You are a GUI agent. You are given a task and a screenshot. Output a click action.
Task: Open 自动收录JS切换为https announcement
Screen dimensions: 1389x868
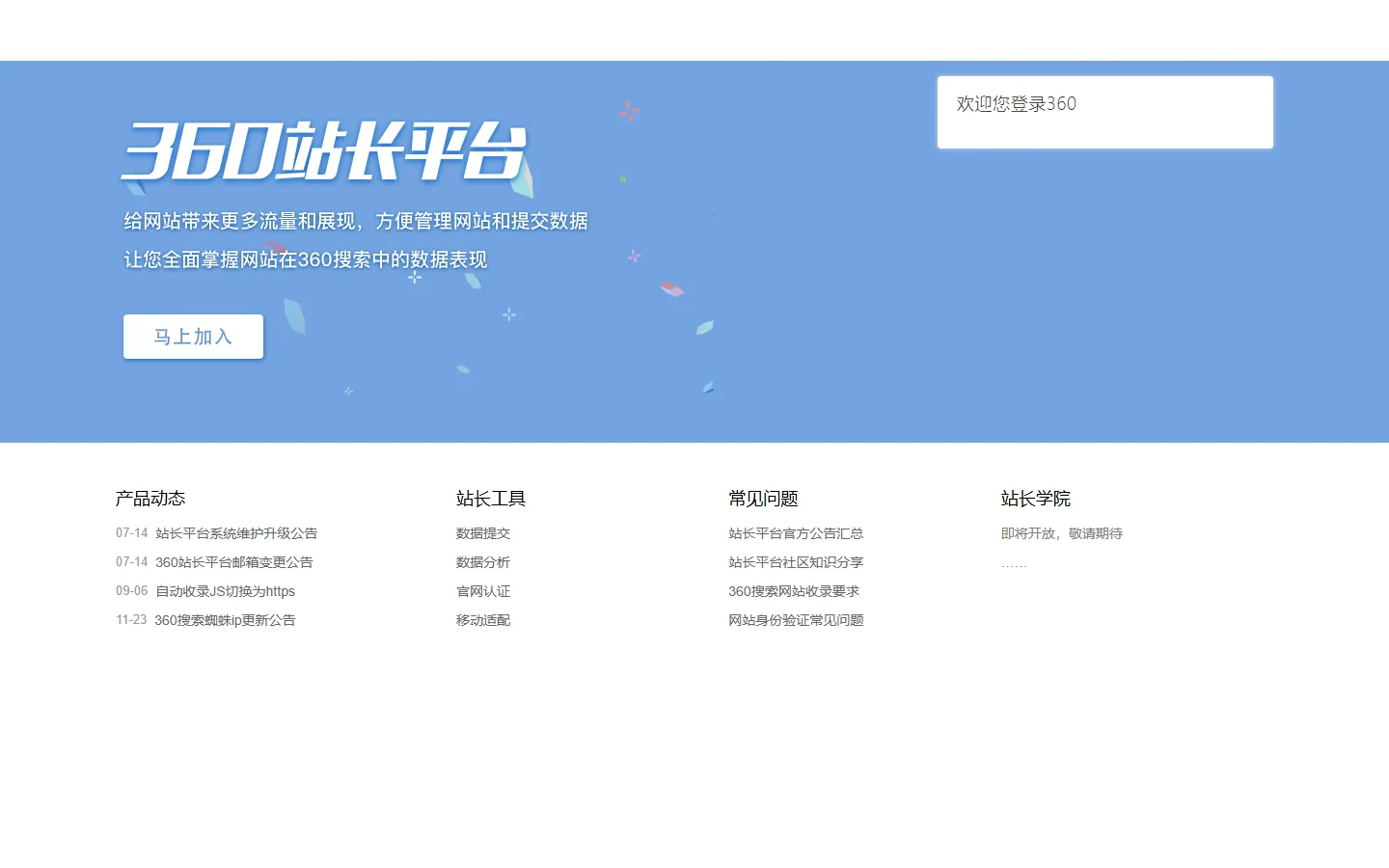226,591
